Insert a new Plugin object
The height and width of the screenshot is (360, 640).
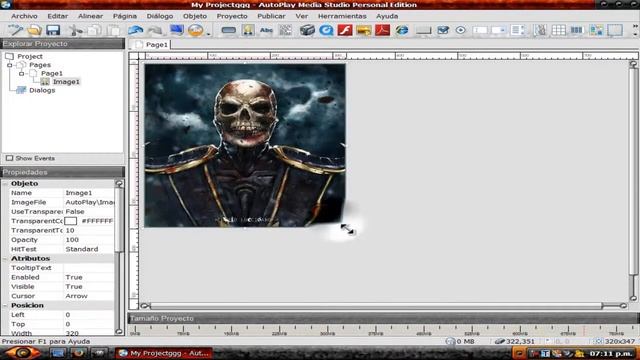(596, 30)
